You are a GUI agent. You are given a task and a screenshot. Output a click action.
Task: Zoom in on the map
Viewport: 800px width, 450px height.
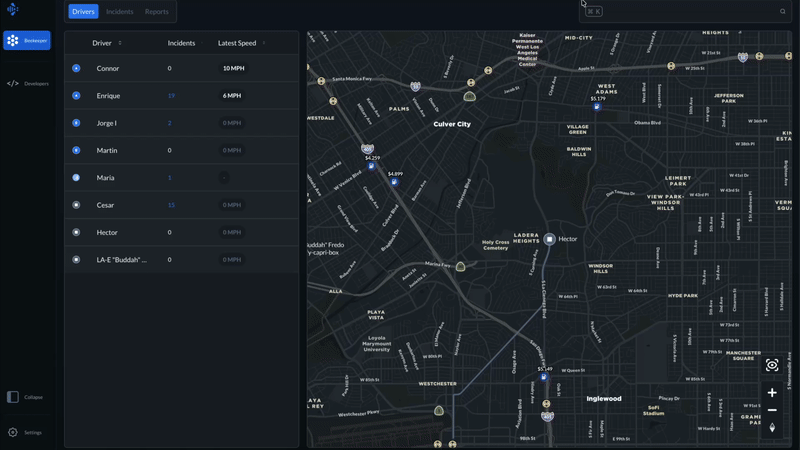point(772,393)
